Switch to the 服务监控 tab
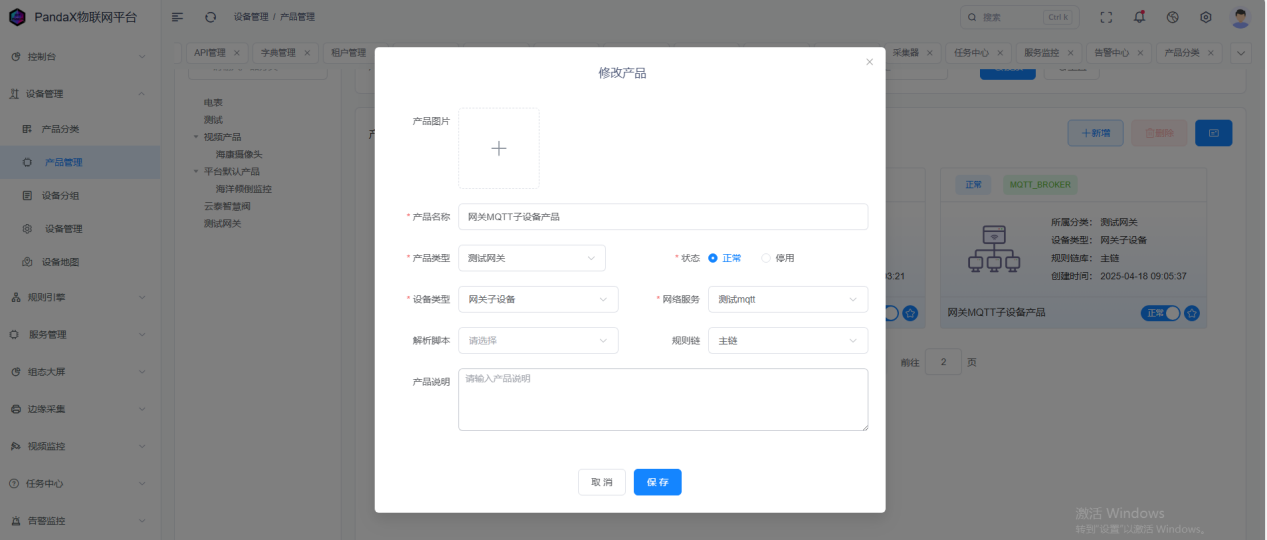 1042,53
